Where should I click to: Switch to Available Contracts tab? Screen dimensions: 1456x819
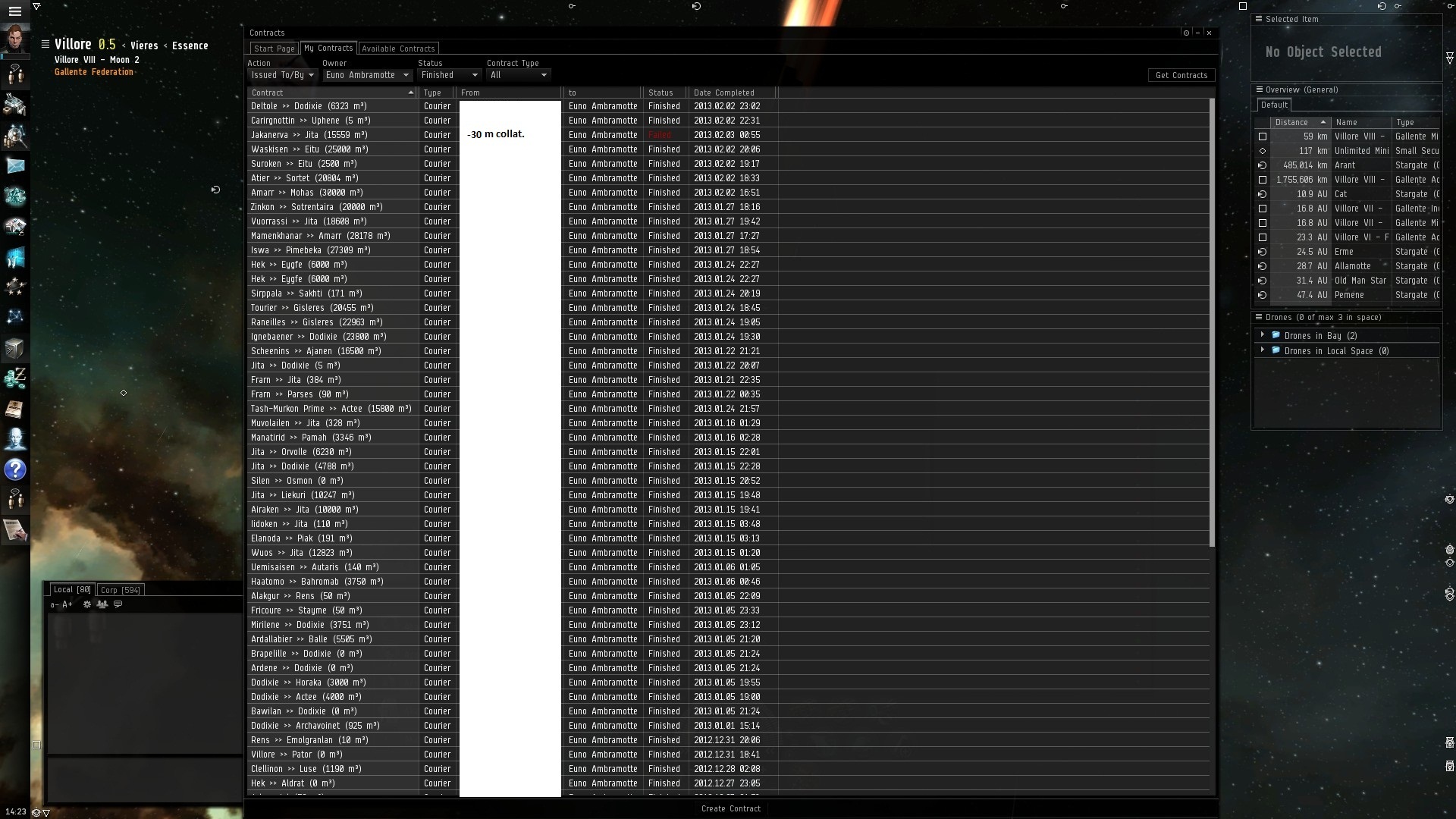click(x=398, y=49)
